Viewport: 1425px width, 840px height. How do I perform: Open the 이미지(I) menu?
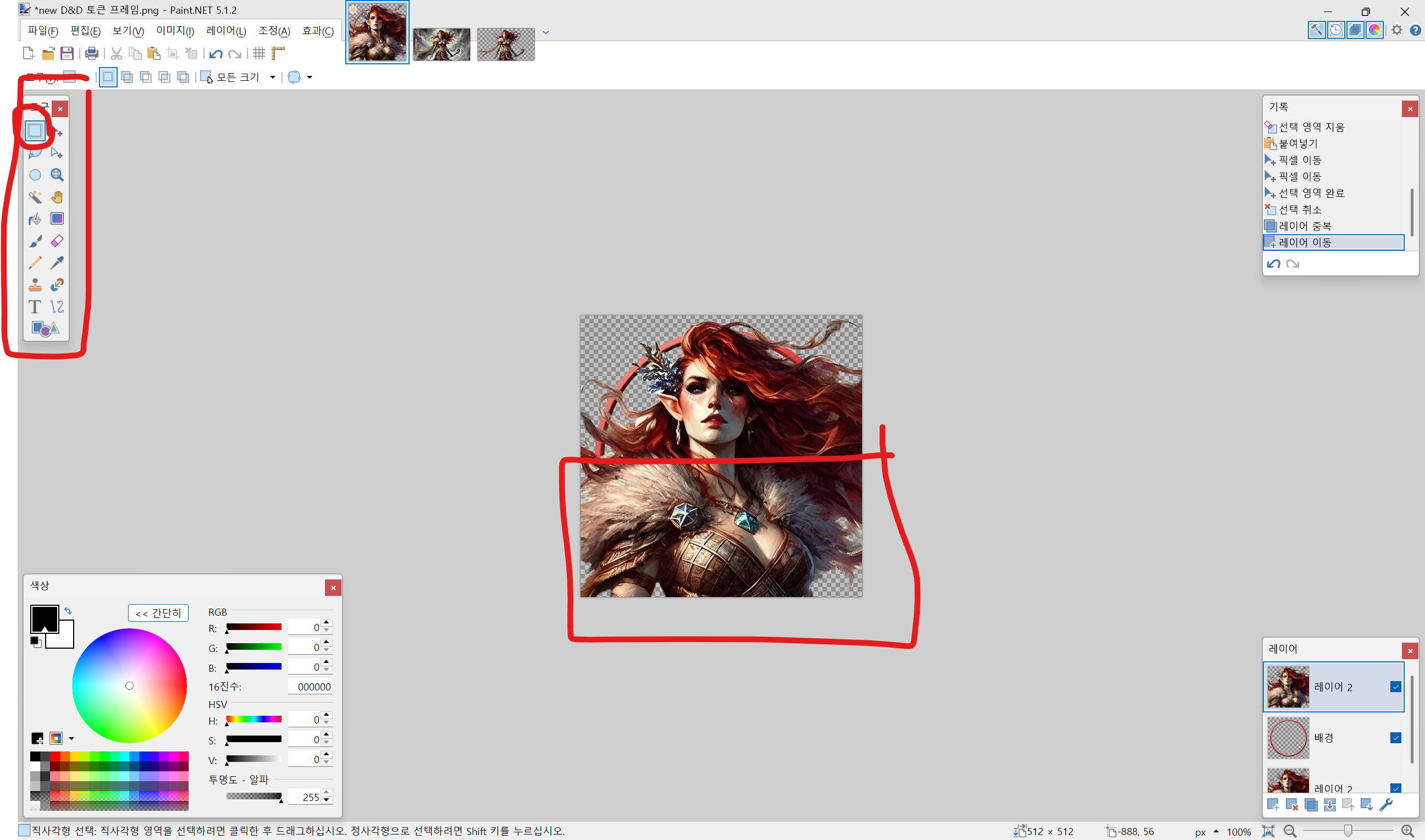(175, 31)
